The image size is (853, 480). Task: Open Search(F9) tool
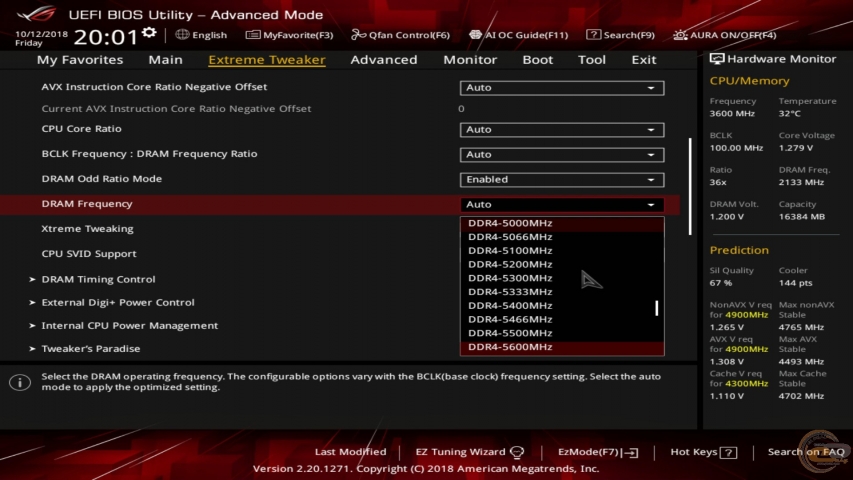(x=620, y=35)
